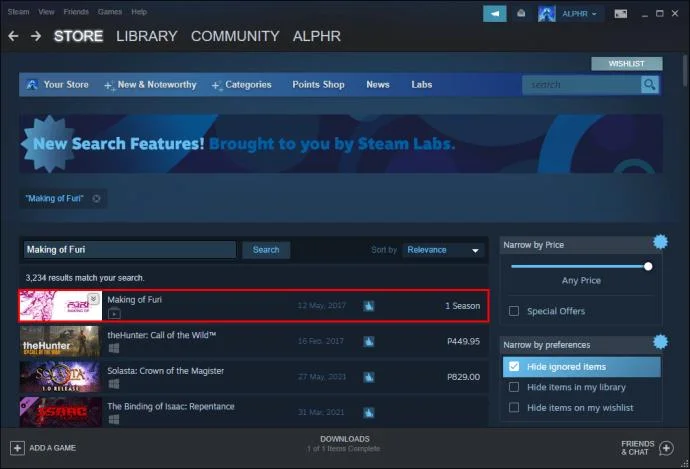Image resolution: width=690 pixels, height=469 pixels.
Task: Click Windows icon under Solasta: Crown of the Magister
Action: tap(114, 384)
